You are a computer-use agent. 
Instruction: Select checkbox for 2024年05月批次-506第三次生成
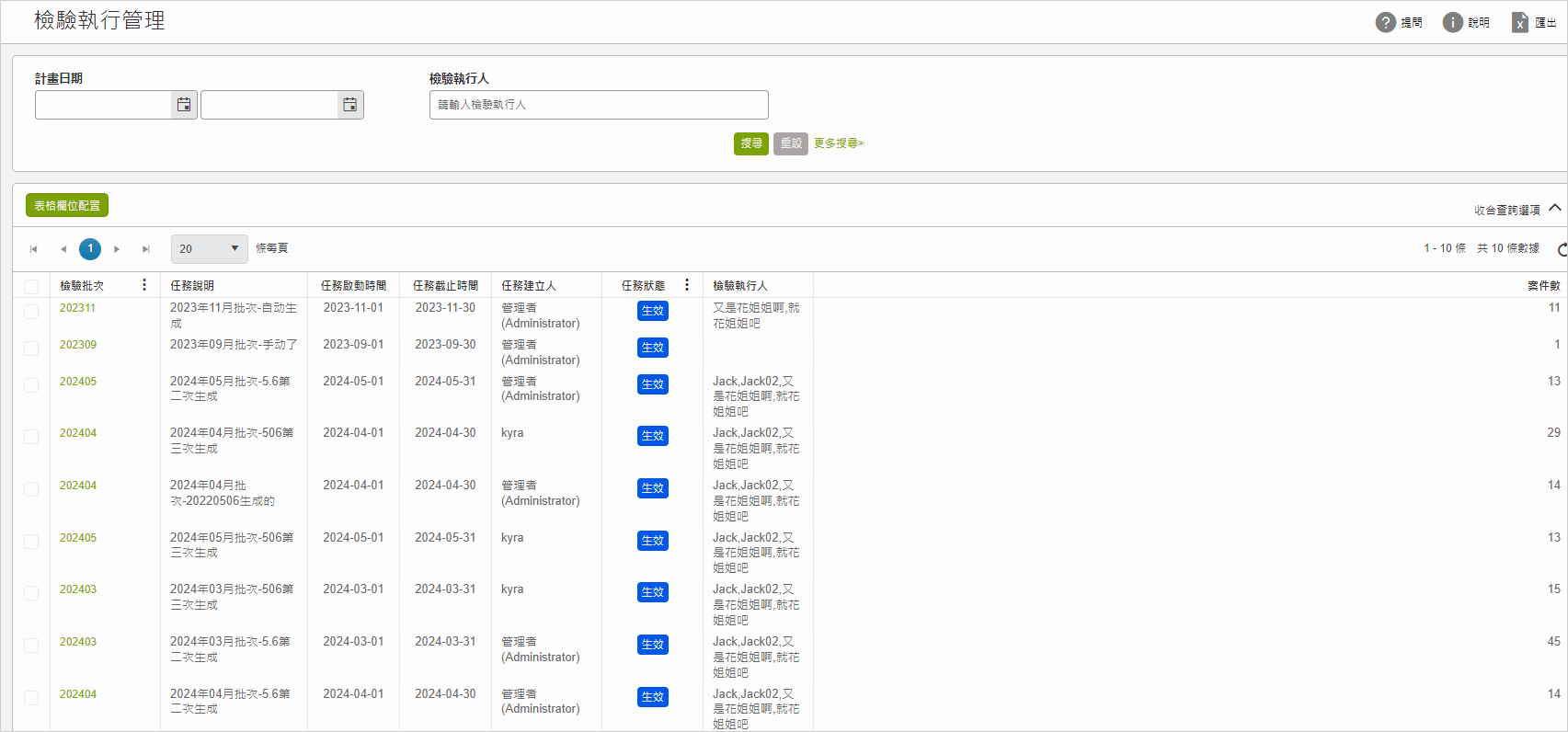point(31,542)
